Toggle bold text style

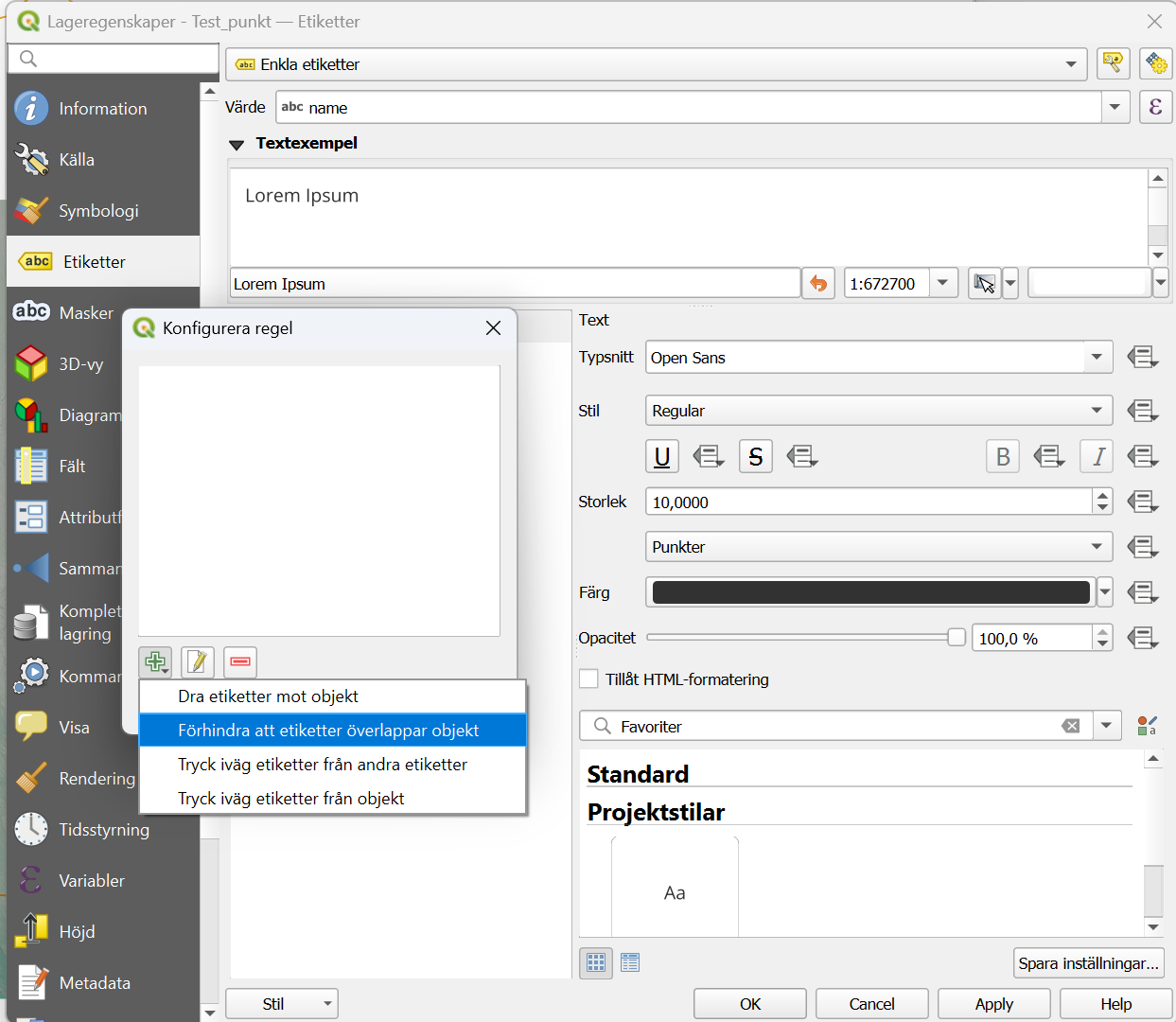pos(1003,456)
